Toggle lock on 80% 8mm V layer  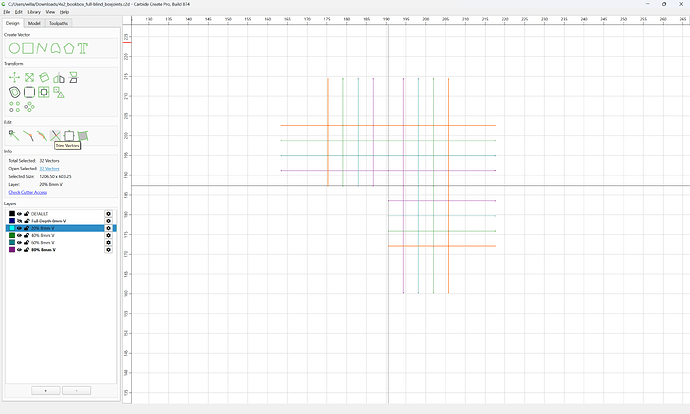click(26, 250)
